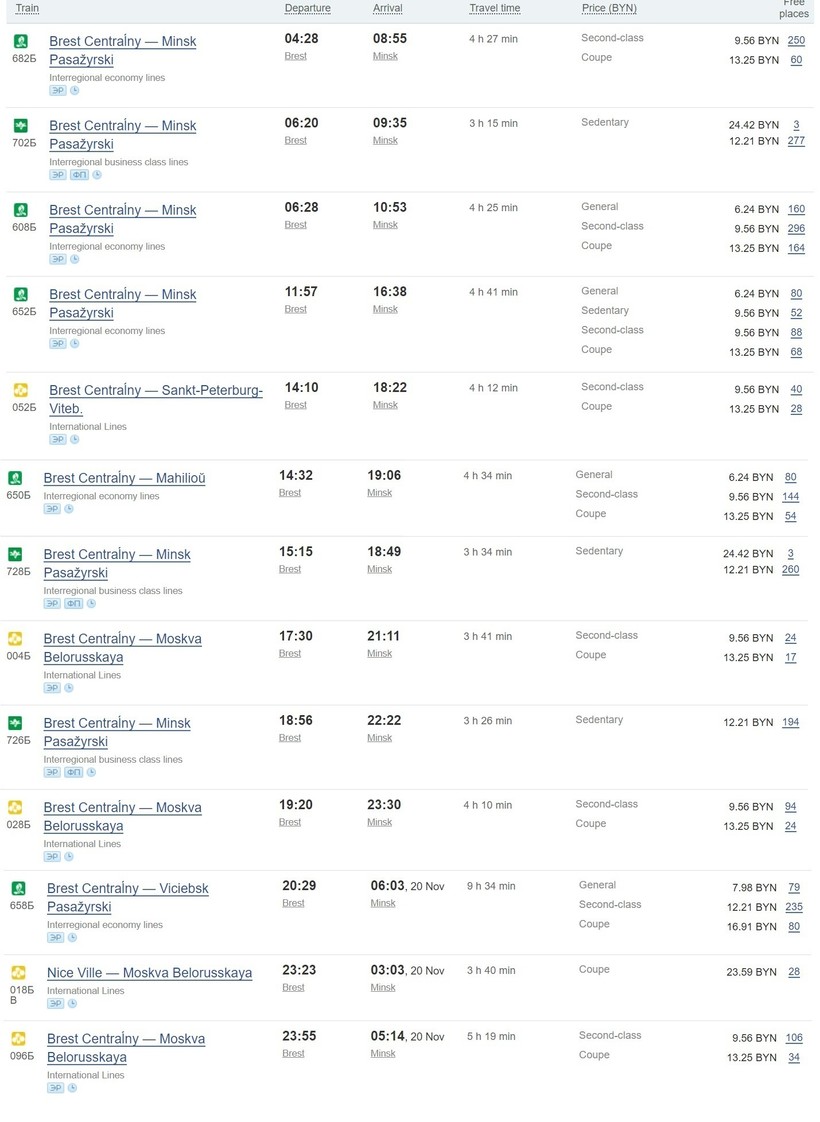Click the green train icon for train 682Б

point(21,41)
